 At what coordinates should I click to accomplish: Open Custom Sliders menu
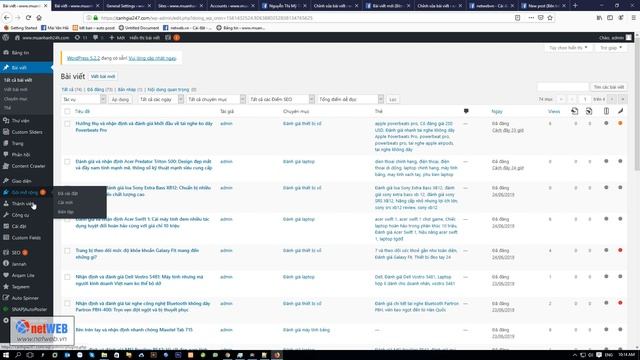26,132
